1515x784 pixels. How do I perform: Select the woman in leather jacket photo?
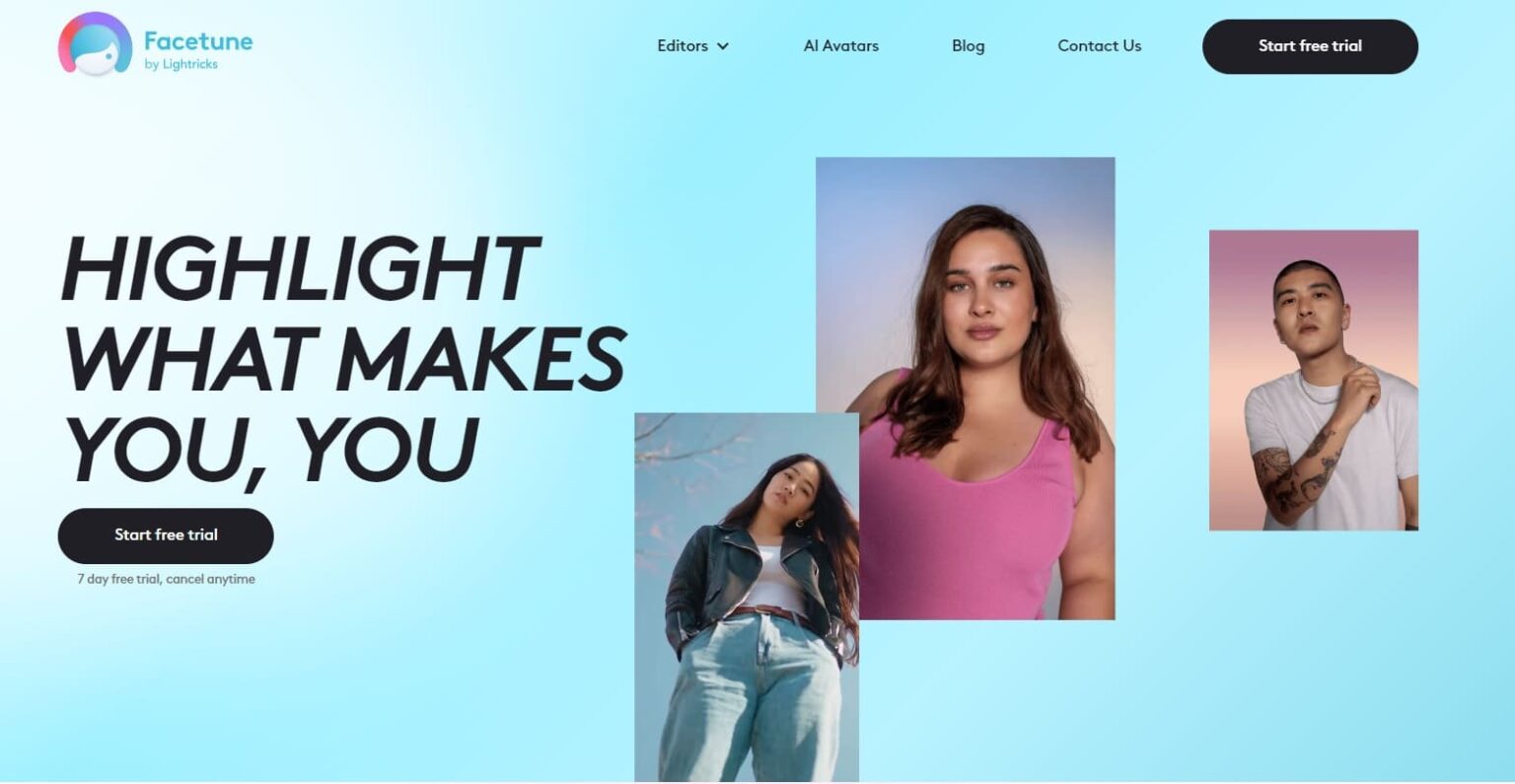click(x=747, y=598)
